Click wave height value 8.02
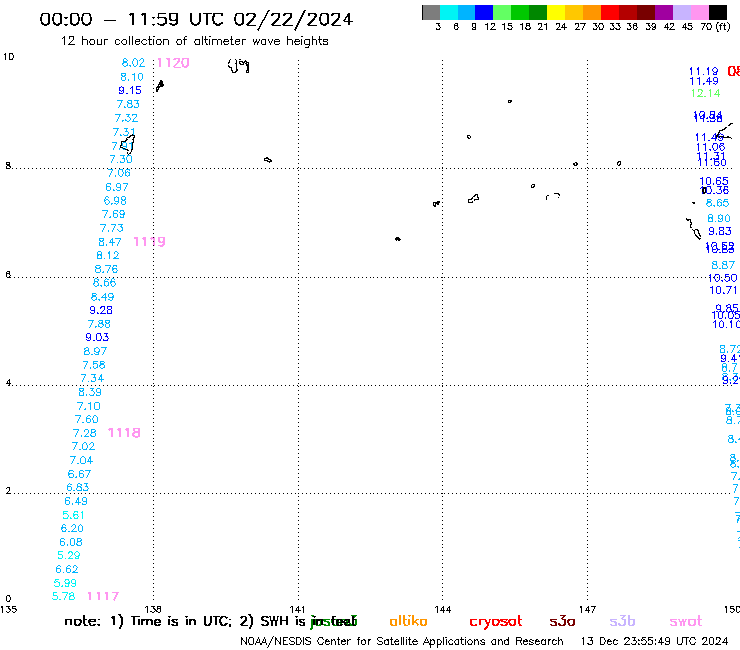740x650 pixels. coord(134,63)
